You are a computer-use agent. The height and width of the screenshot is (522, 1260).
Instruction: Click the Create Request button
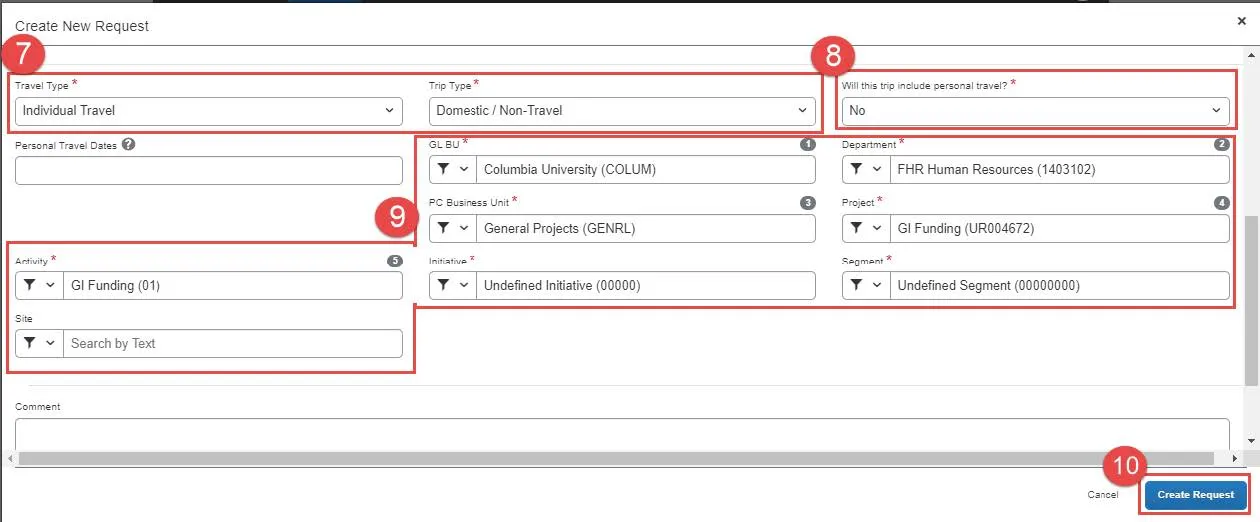pos(1196,495)
